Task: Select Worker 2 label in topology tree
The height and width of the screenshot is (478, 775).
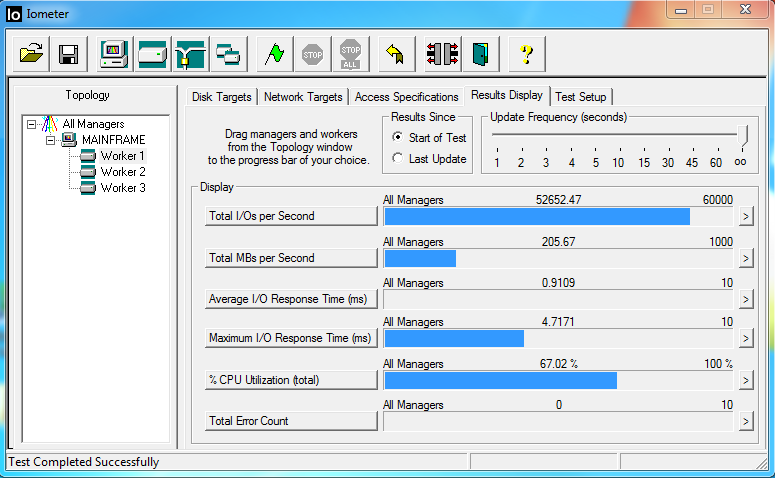Action: tap(123, 172)
